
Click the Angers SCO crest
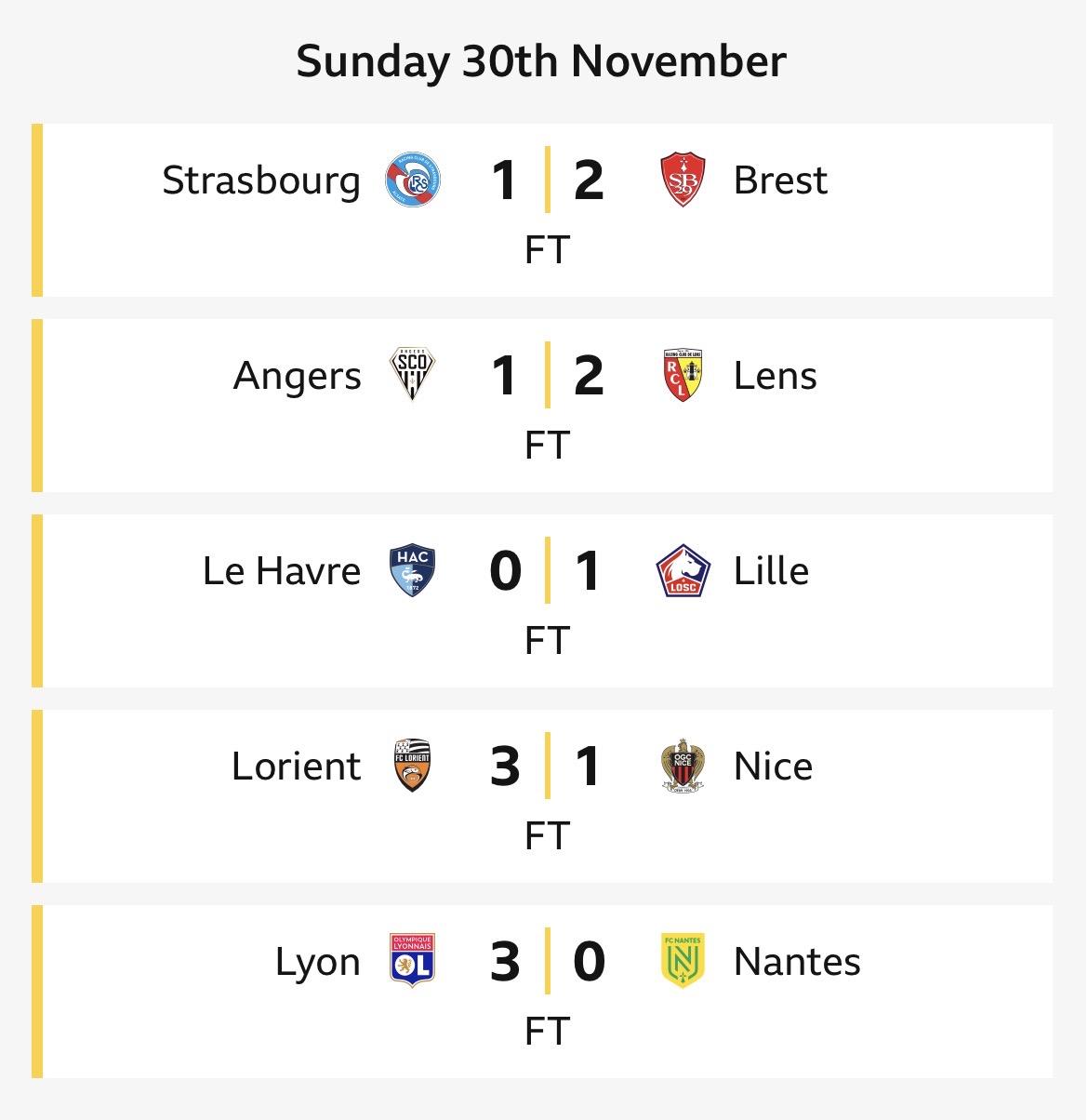(x=412, y=375)
